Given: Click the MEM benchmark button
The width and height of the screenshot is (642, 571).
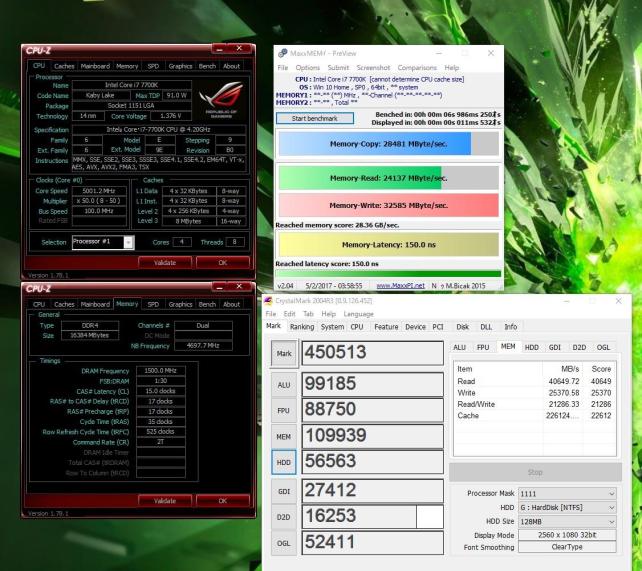Looking at the screenshot, I should click(x=284, y=437).
